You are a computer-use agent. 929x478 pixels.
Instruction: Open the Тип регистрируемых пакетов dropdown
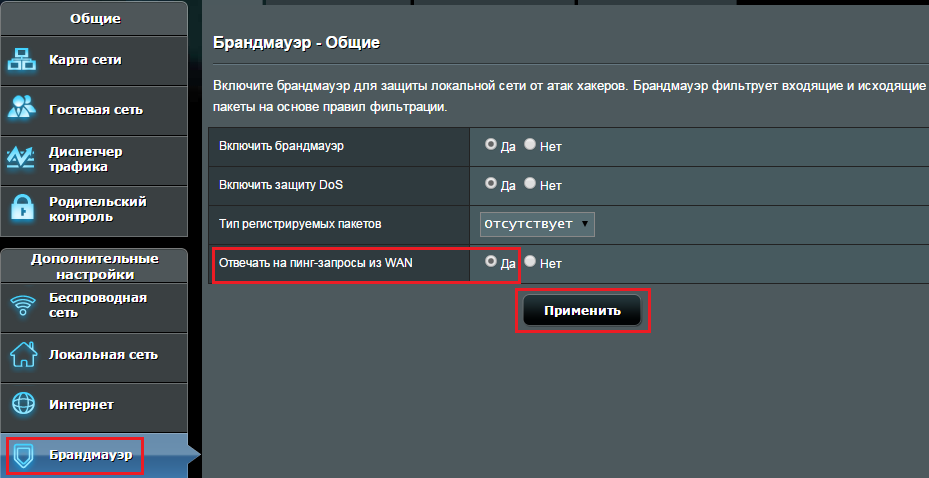click(537, 224)
